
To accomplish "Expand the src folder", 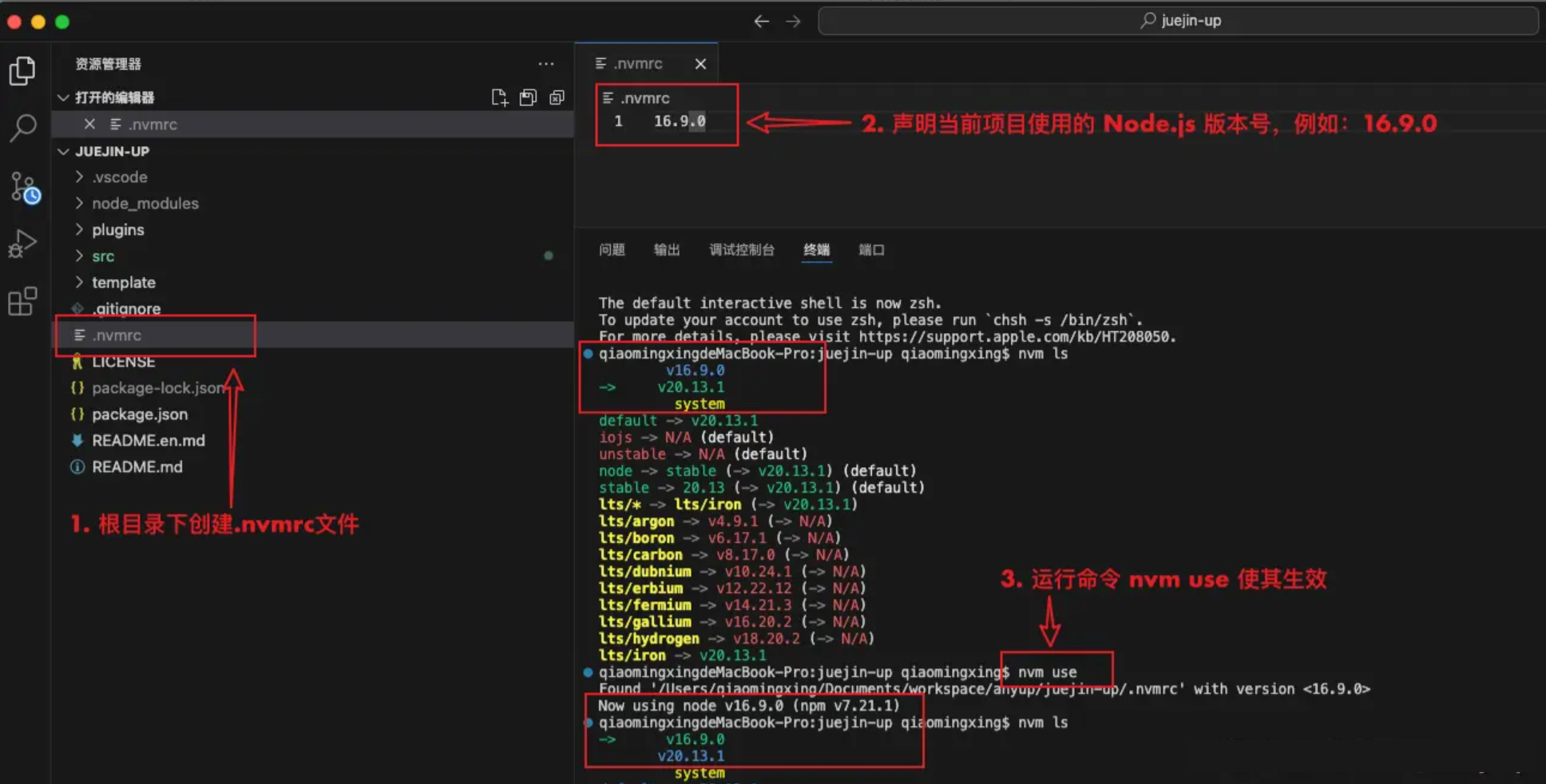I will point(312,255).
